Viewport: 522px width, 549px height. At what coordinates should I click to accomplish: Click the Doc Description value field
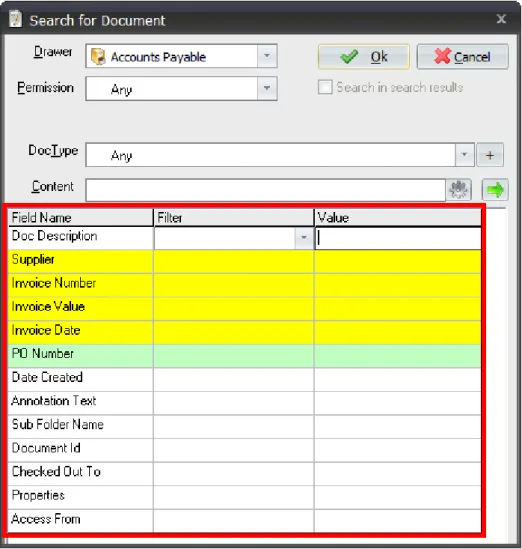coord(398,238)
